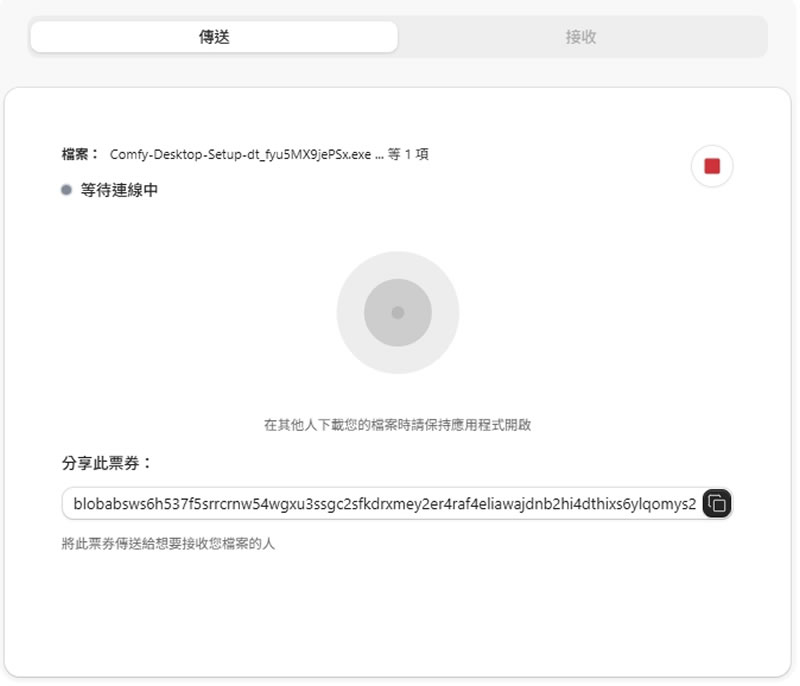Click the ticket text field starting with blobabsws6h
Viewport: 800px width, 686px height.
384,504
